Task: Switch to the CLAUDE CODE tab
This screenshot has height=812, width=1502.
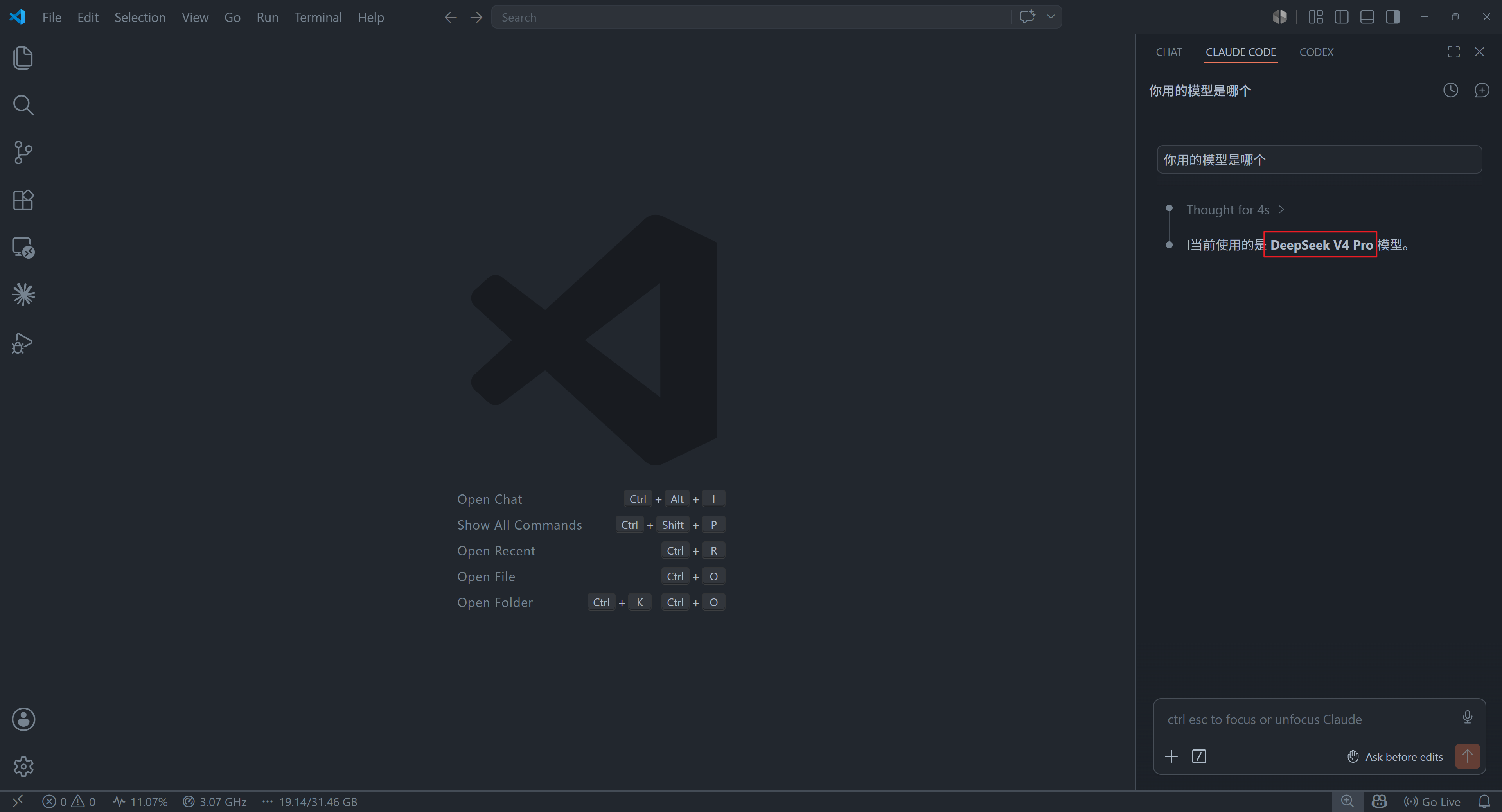Action: coord(1241,52)
